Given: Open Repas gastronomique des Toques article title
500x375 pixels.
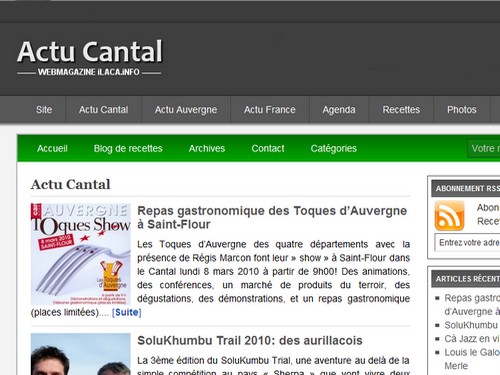Looking at the screenshot, I should click(272, 217).
